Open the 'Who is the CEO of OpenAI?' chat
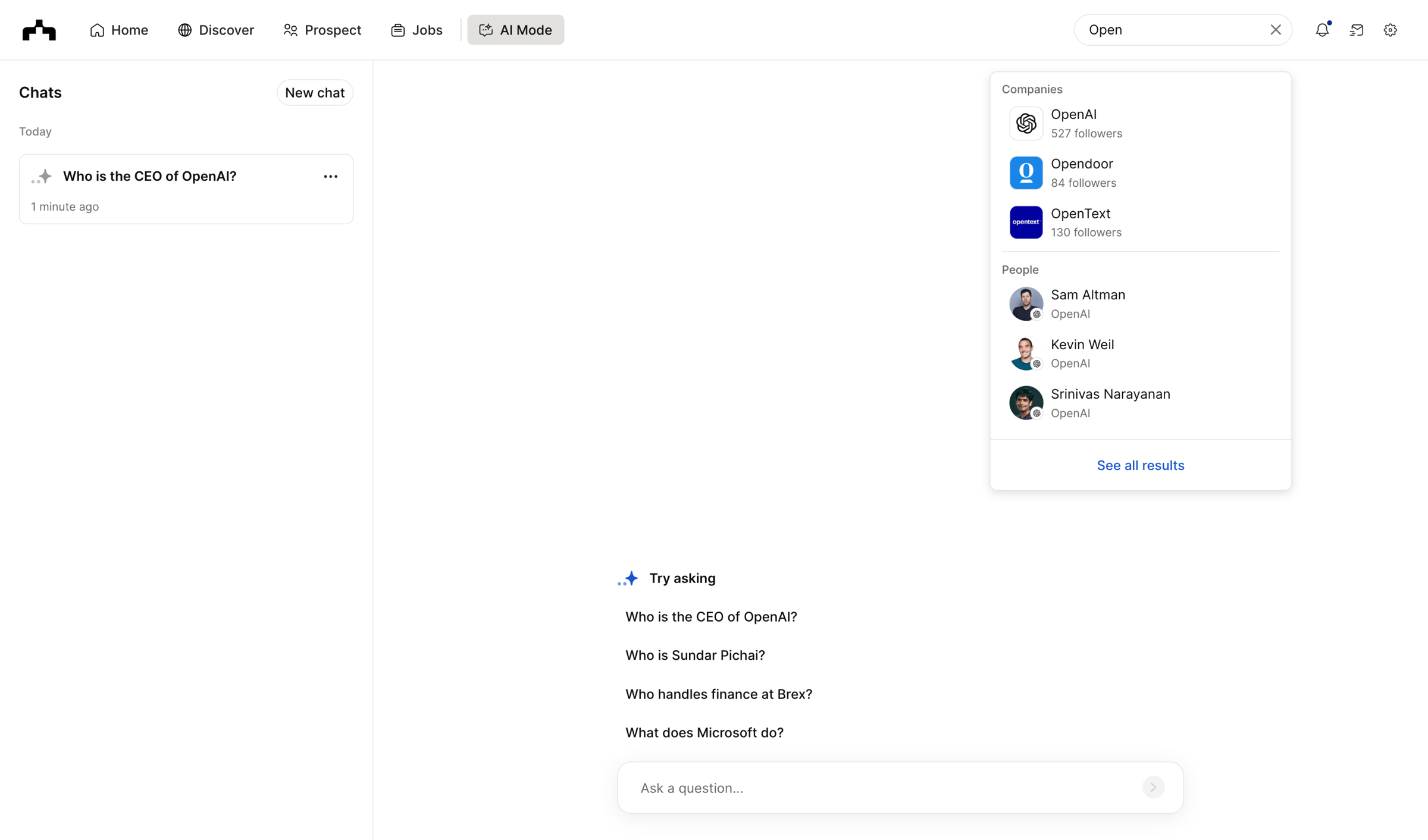1428x840 pixels. tap(186, 189)
